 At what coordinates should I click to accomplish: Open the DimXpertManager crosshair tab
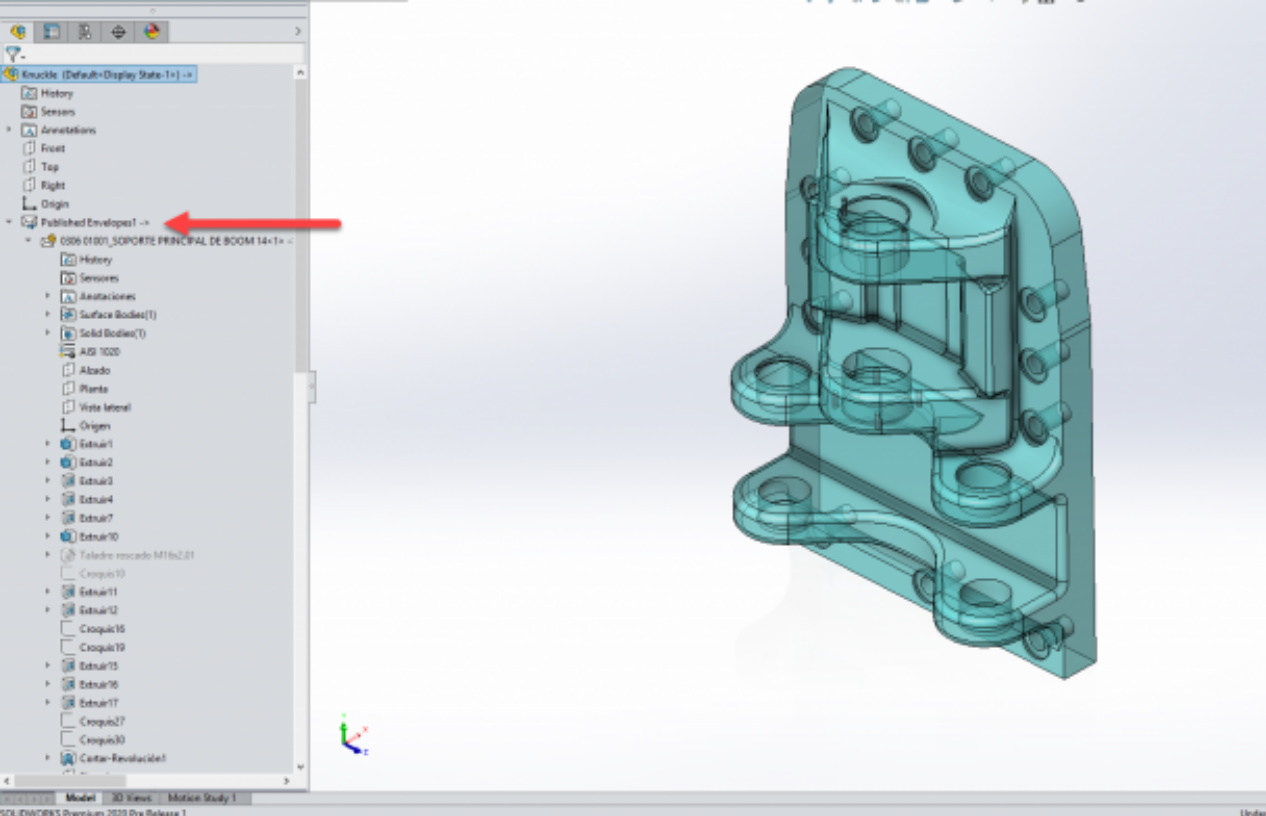point(118,32)
